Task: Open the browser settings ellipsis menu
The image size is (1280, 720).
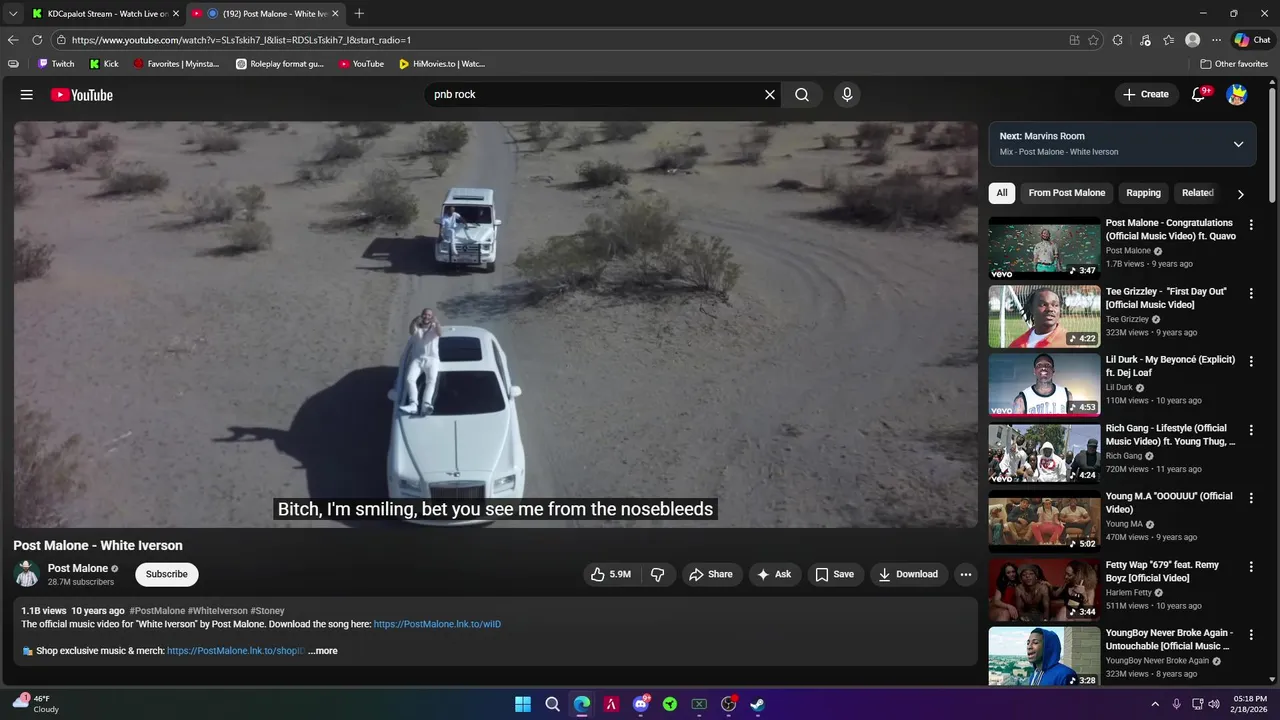Action: (1216, 40)
